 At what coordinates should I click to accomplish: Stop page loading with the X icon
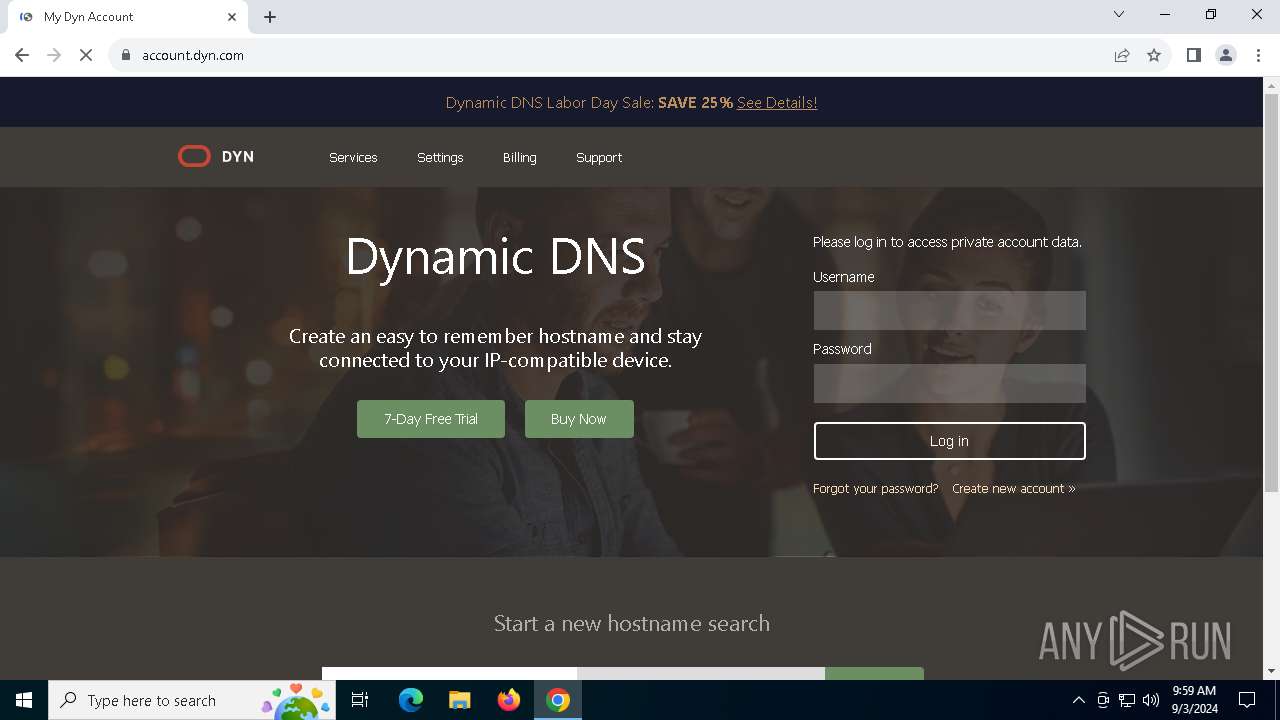click(86, 55)
